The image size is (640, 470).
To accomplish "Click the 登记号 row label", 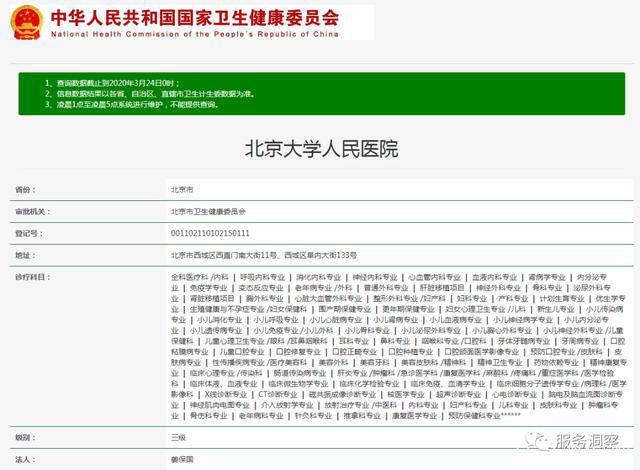I will pos(27,233).
